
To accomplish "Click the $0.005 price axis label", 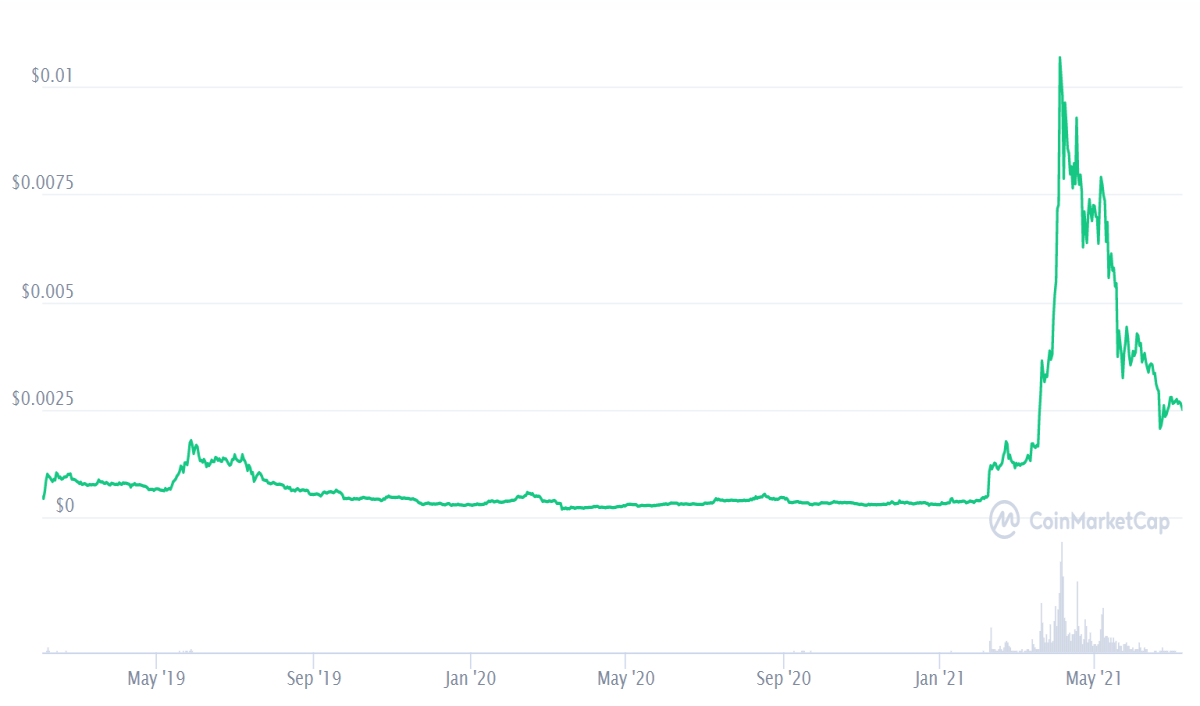I will click(46, 291).
